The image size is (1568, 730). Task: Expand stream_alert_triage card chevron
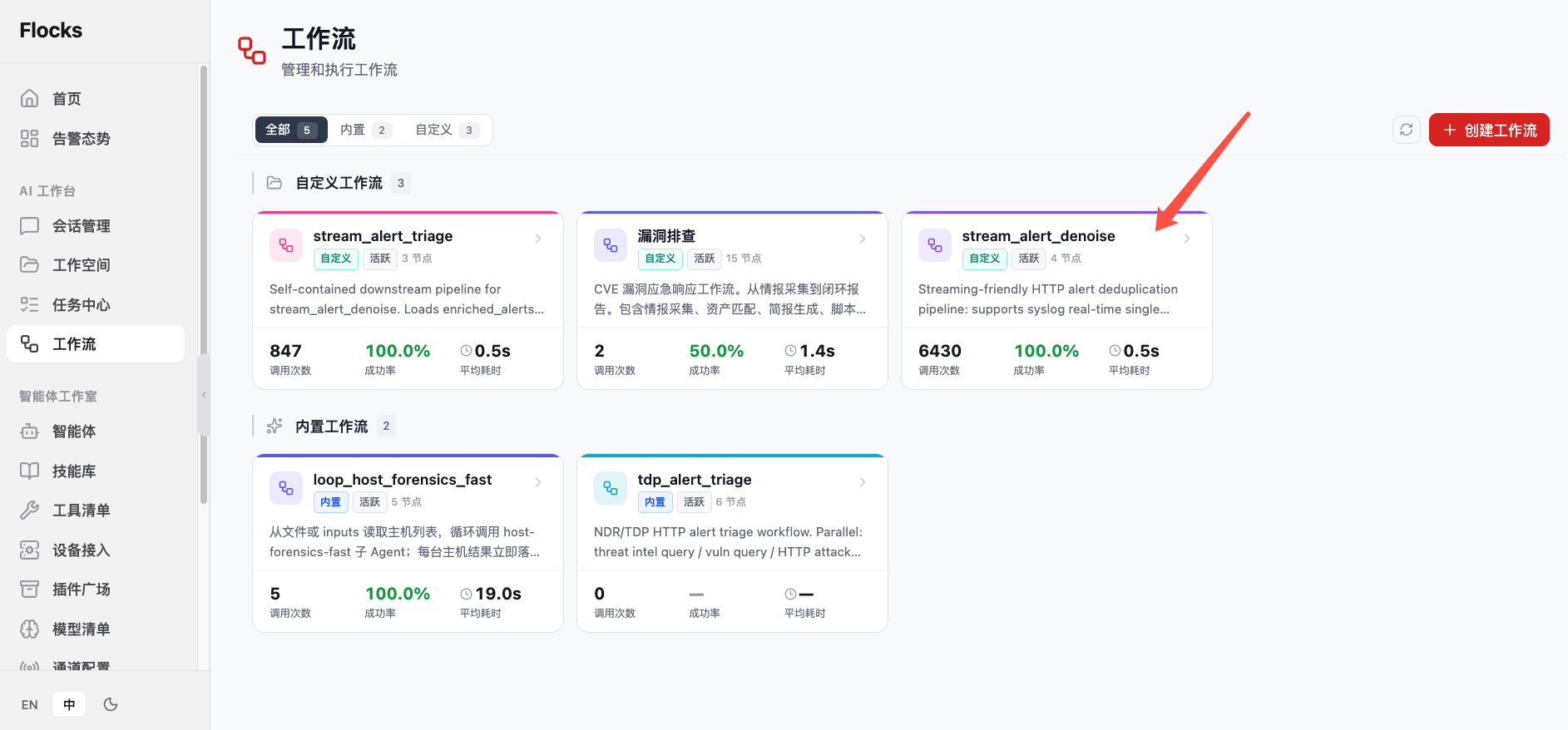[x=538, y=239]
